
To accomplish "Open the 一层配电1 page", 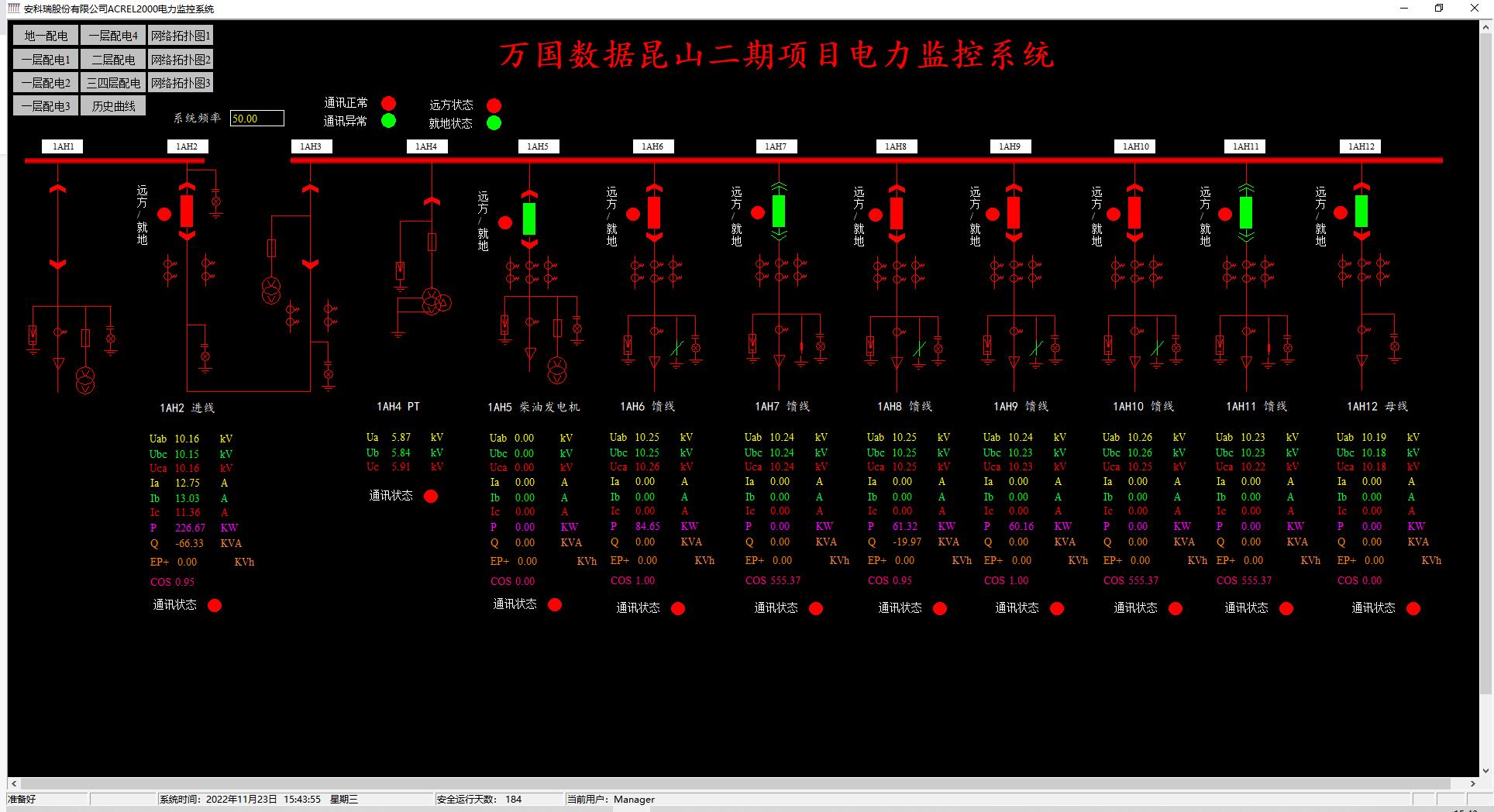I will point(46,60).
